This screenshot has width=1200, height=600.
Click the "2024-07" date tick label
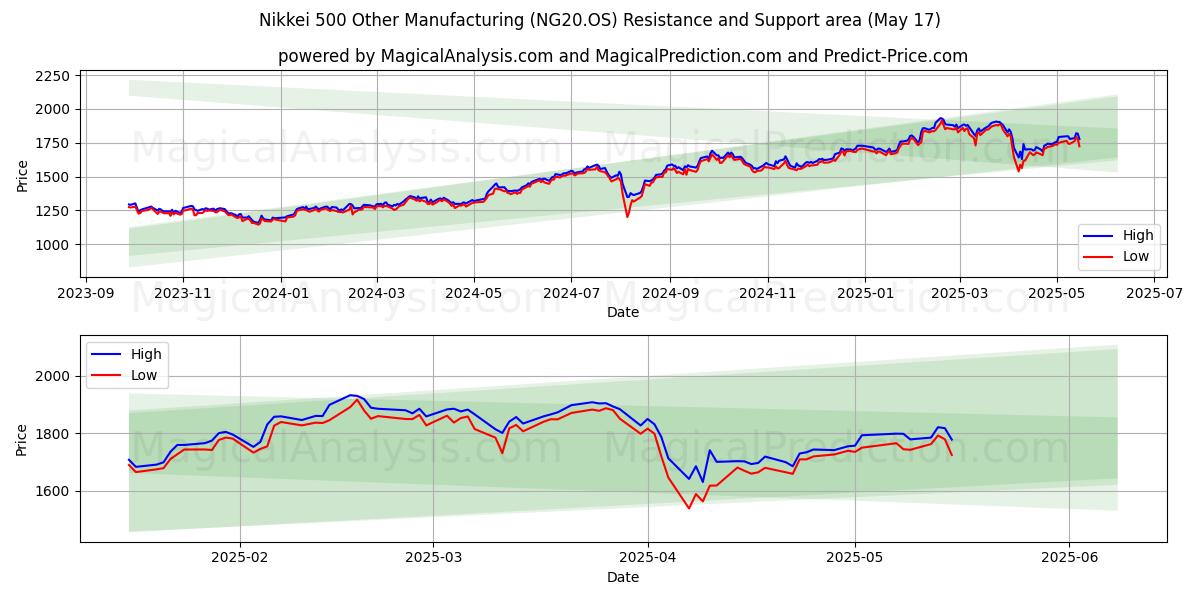click(x=570, y=294)
